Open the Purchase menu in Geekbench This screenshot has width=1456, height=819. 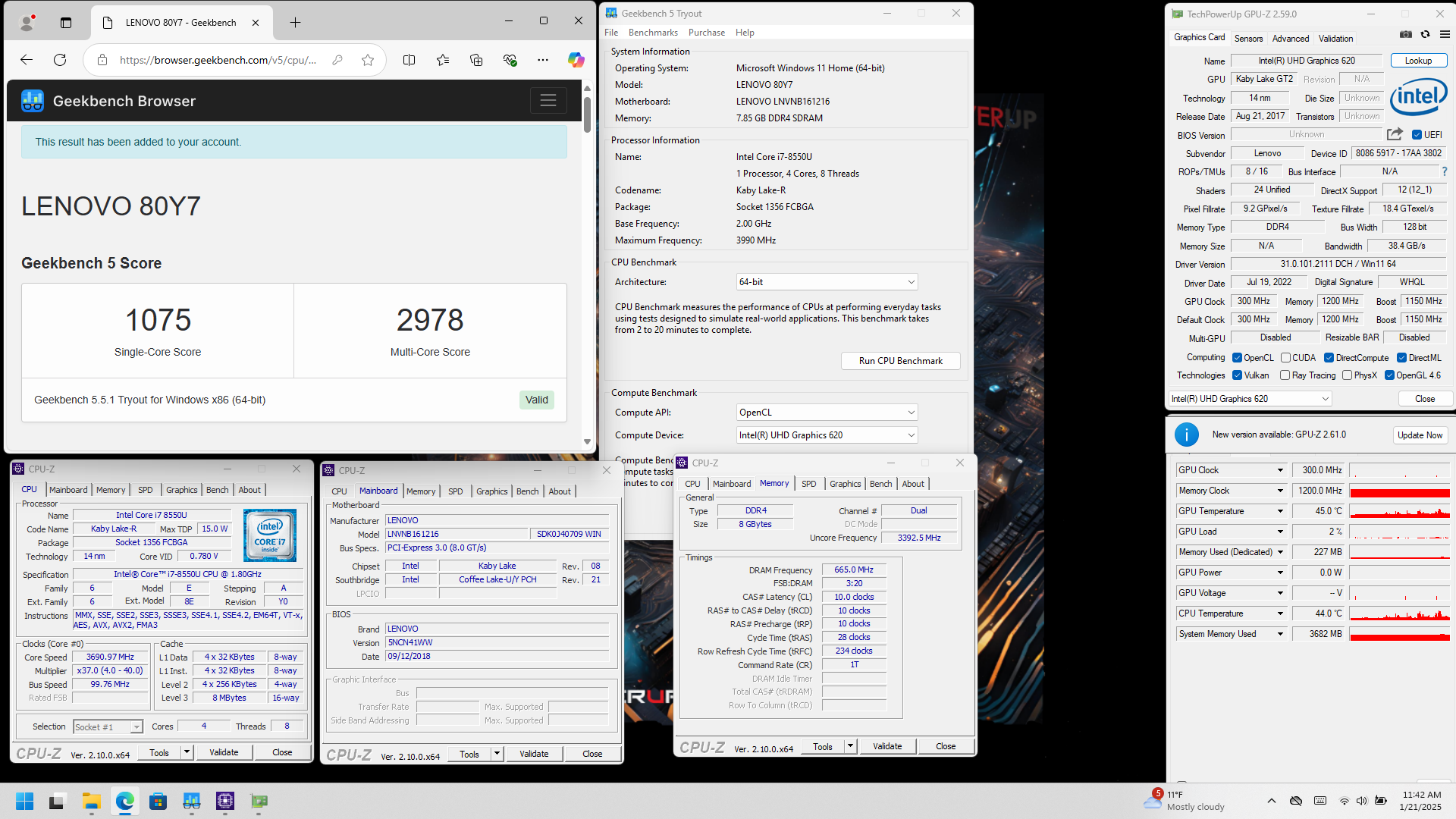pyautogui.click(x=707, y=33)
